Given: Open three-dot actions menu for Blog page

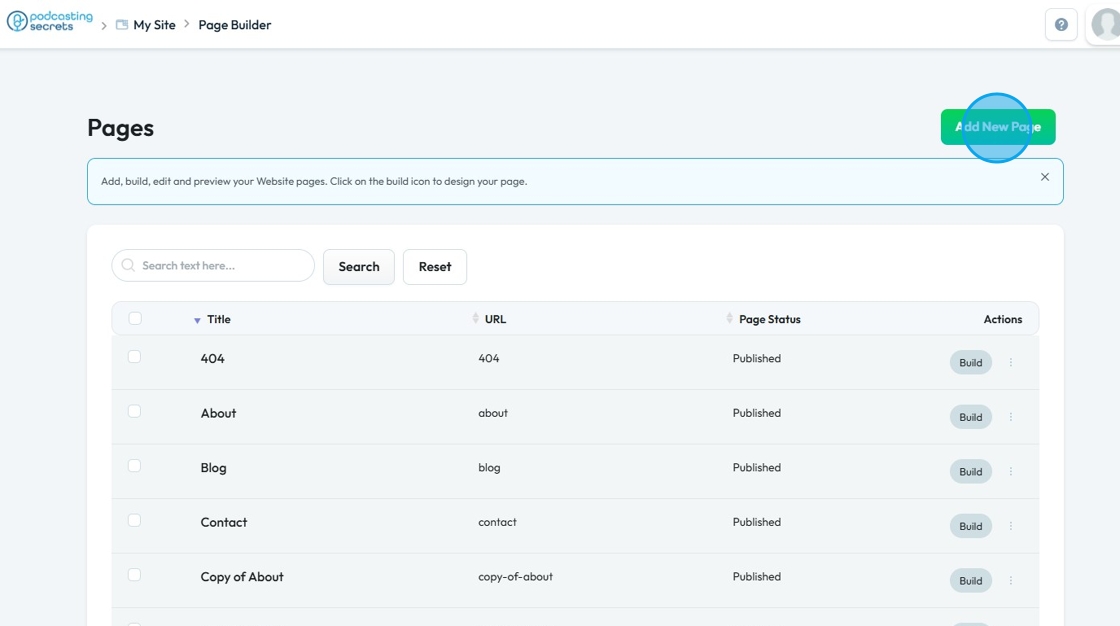Looking at the screenshot, I should pos(1011,472).
